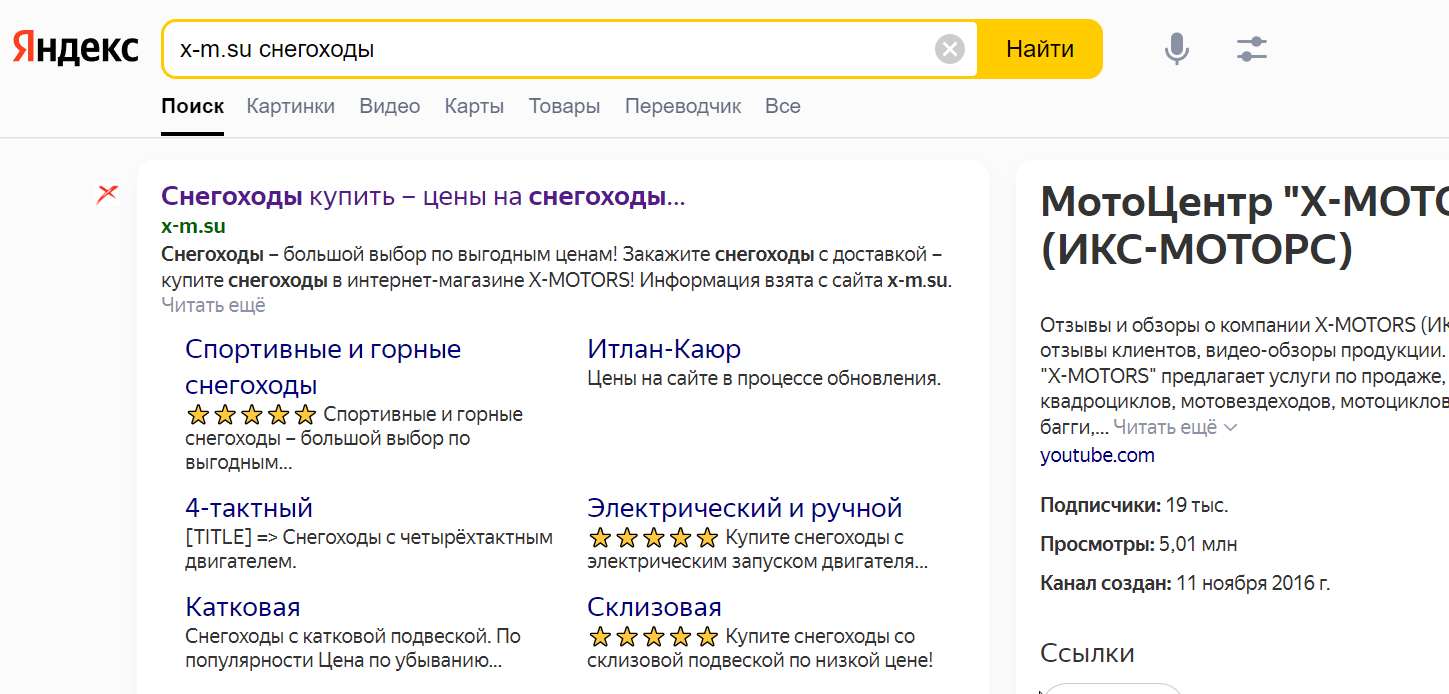Click the red favicon beside the first result
The width and height of the screenshot is (1449, 694).
point(107,195)
